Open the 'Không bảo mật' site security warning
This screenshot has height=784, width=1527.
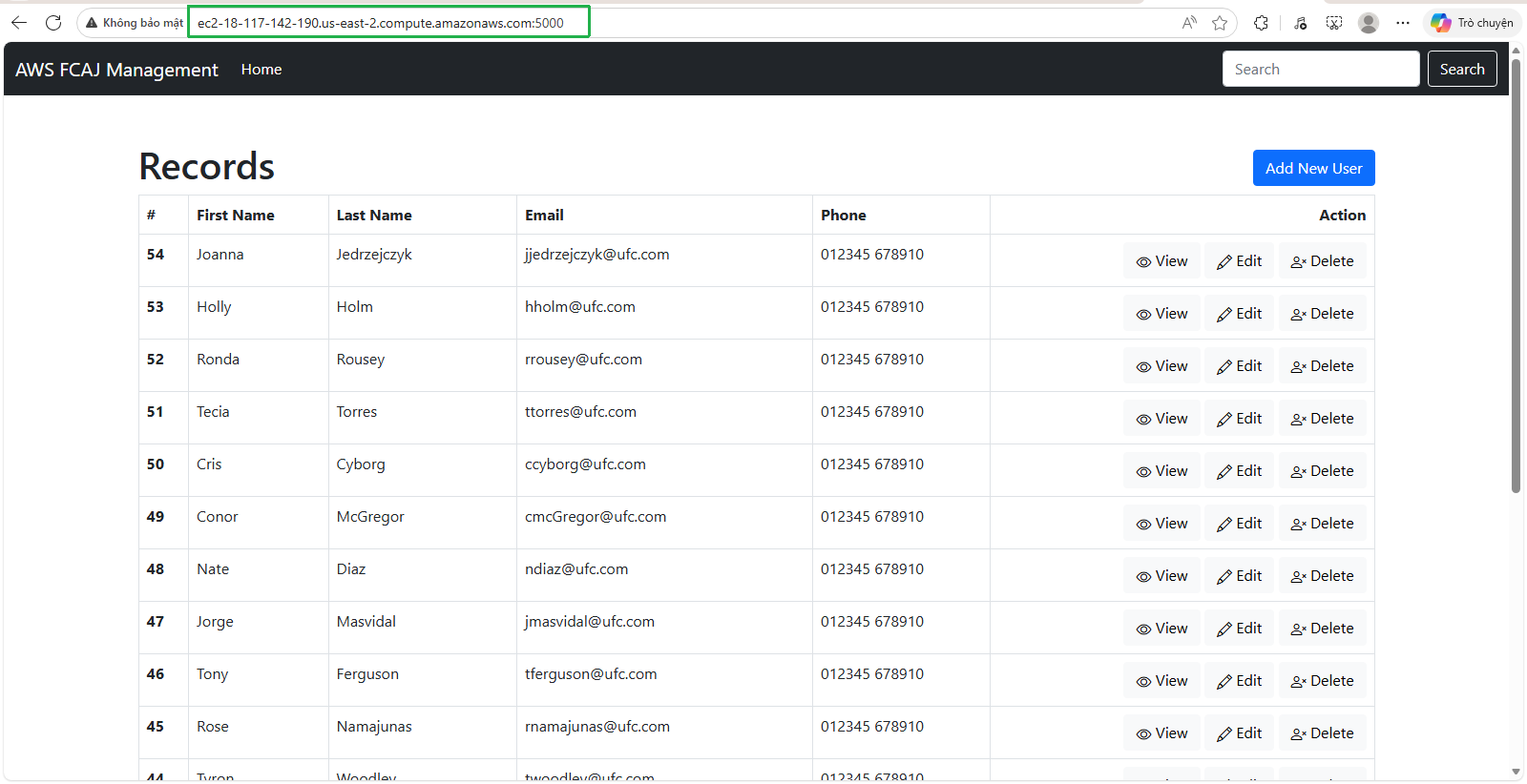(135, 23)
